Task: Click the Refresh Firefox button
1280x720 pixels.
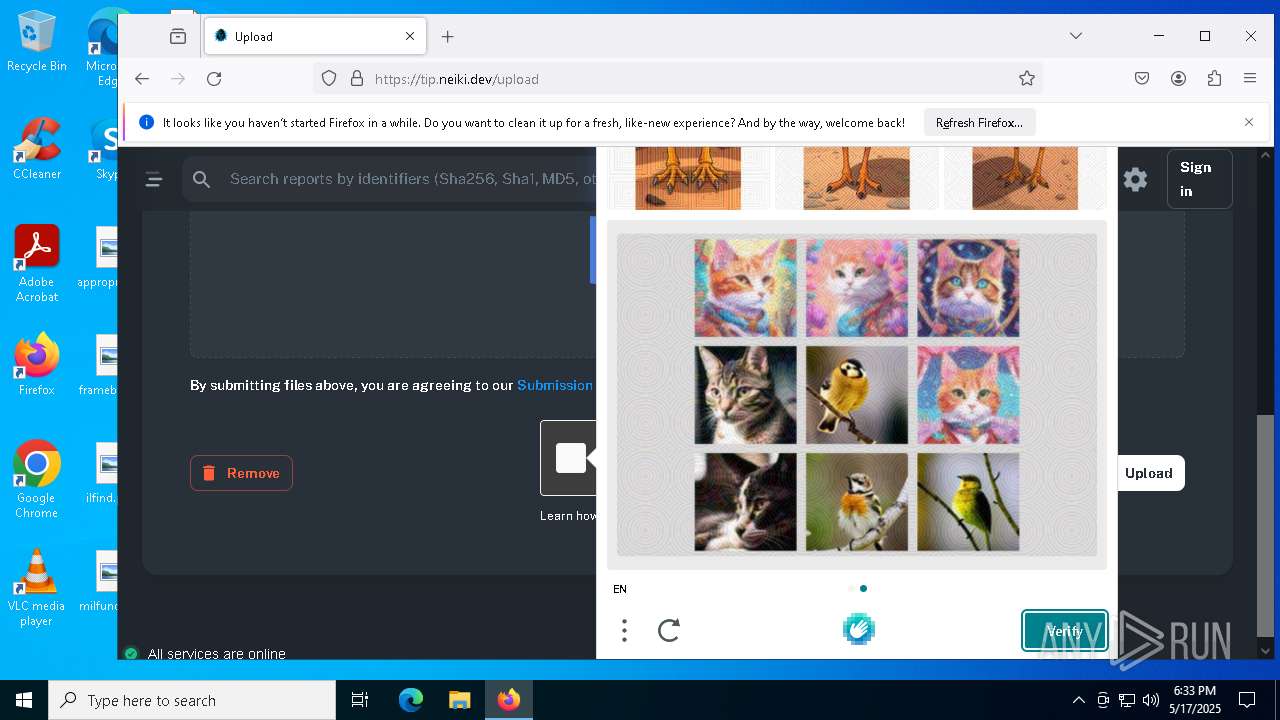Action: 979,123
